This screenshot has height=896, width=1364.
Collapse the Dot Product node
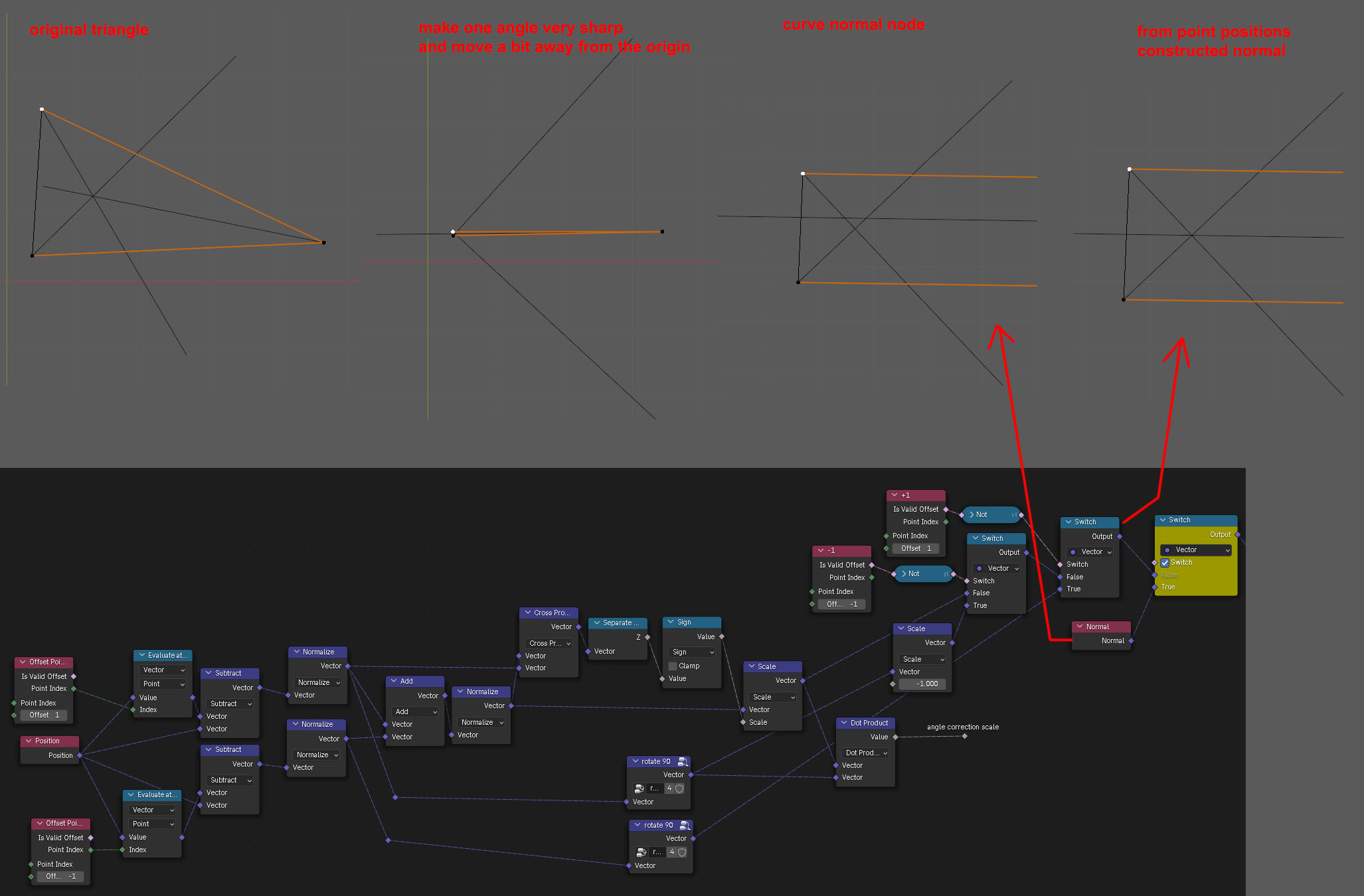(844, 723)
